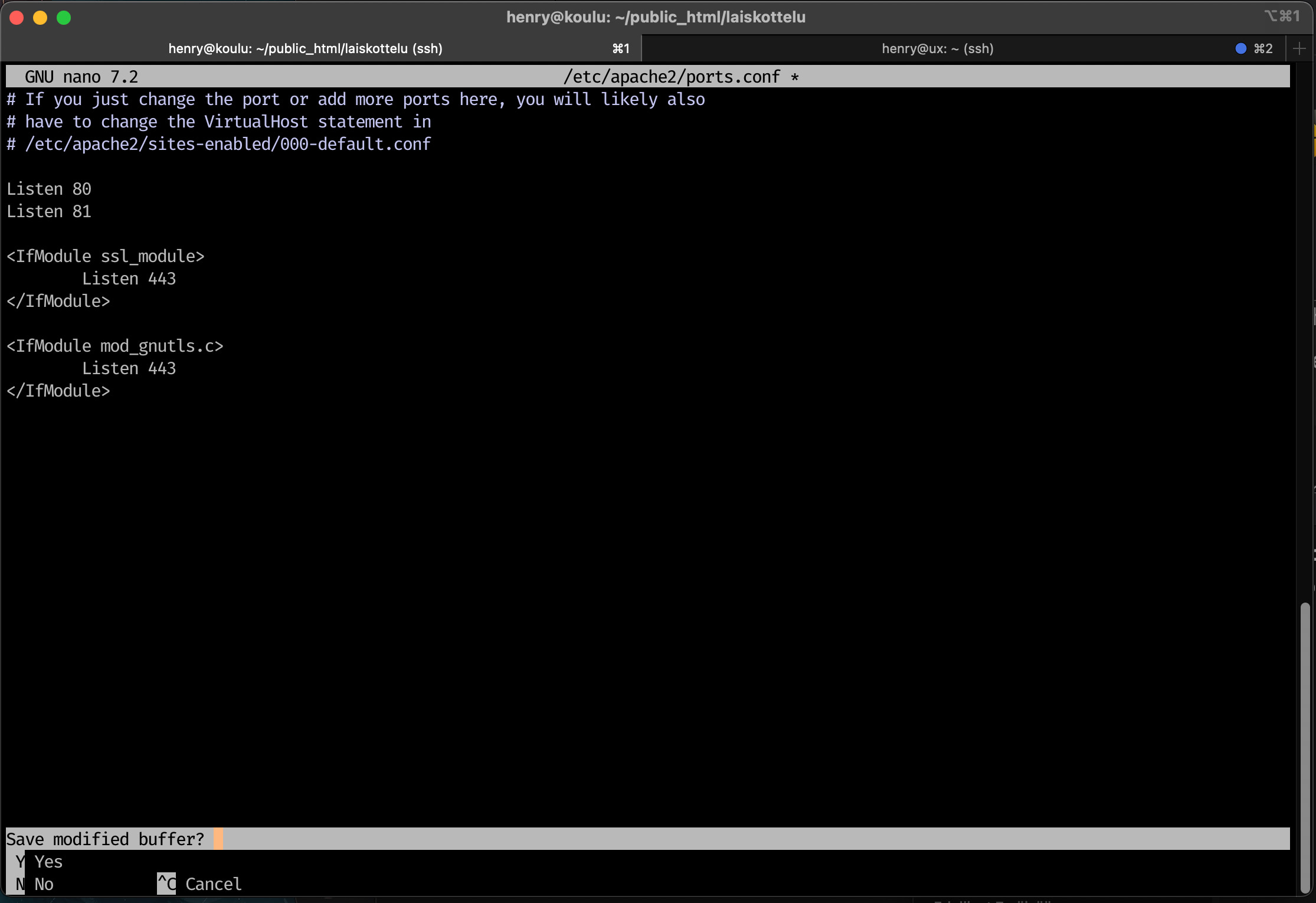Click the ^C shortcut key label
Viewport: 1316px width, 903px height.
pyautogui.click(x=166, y=884)
